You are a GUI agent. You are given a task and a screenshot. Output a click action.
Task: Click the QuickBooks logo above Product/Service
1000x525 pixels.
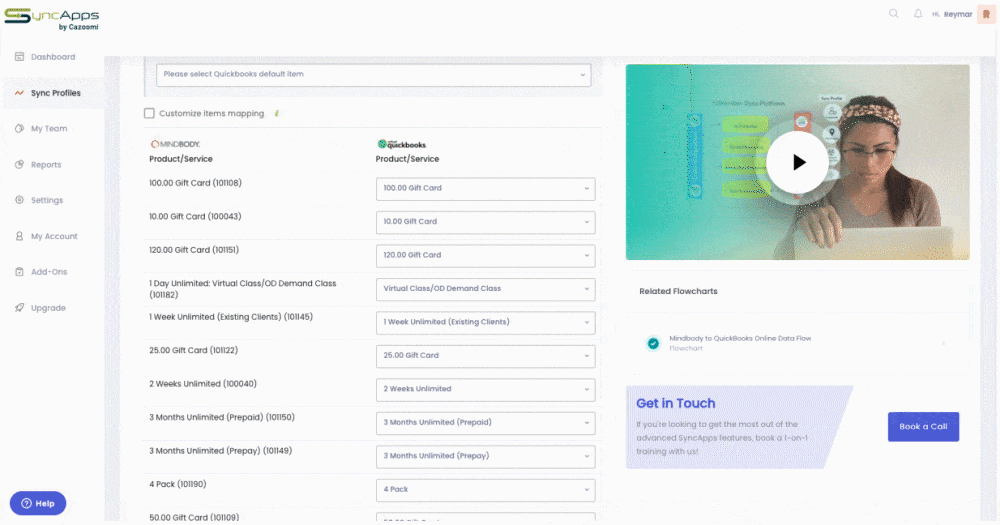tap(401, 144)
